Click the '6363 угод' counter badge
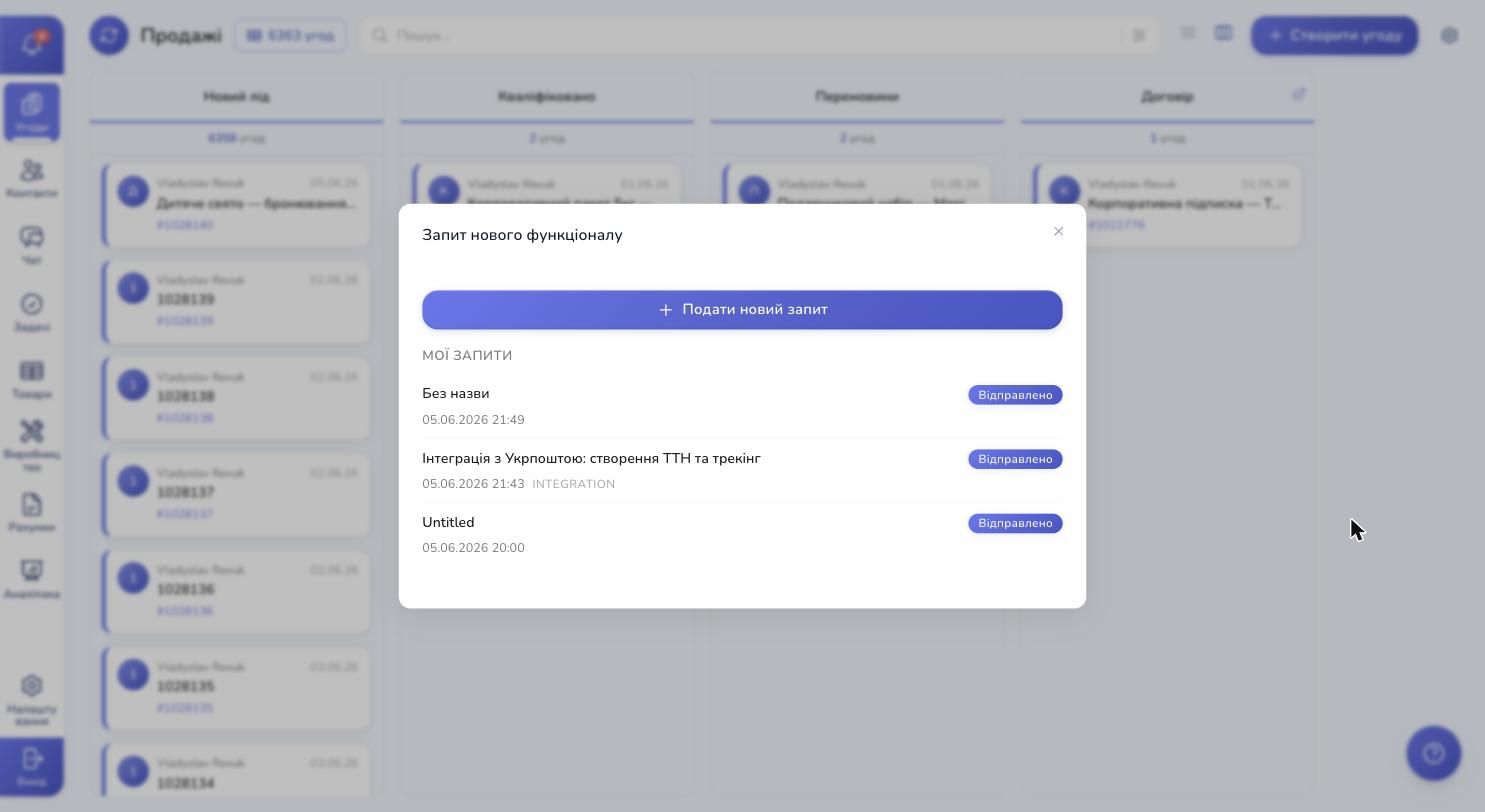The width and height of the screenshot is (1485, 812). pos(290,35)
